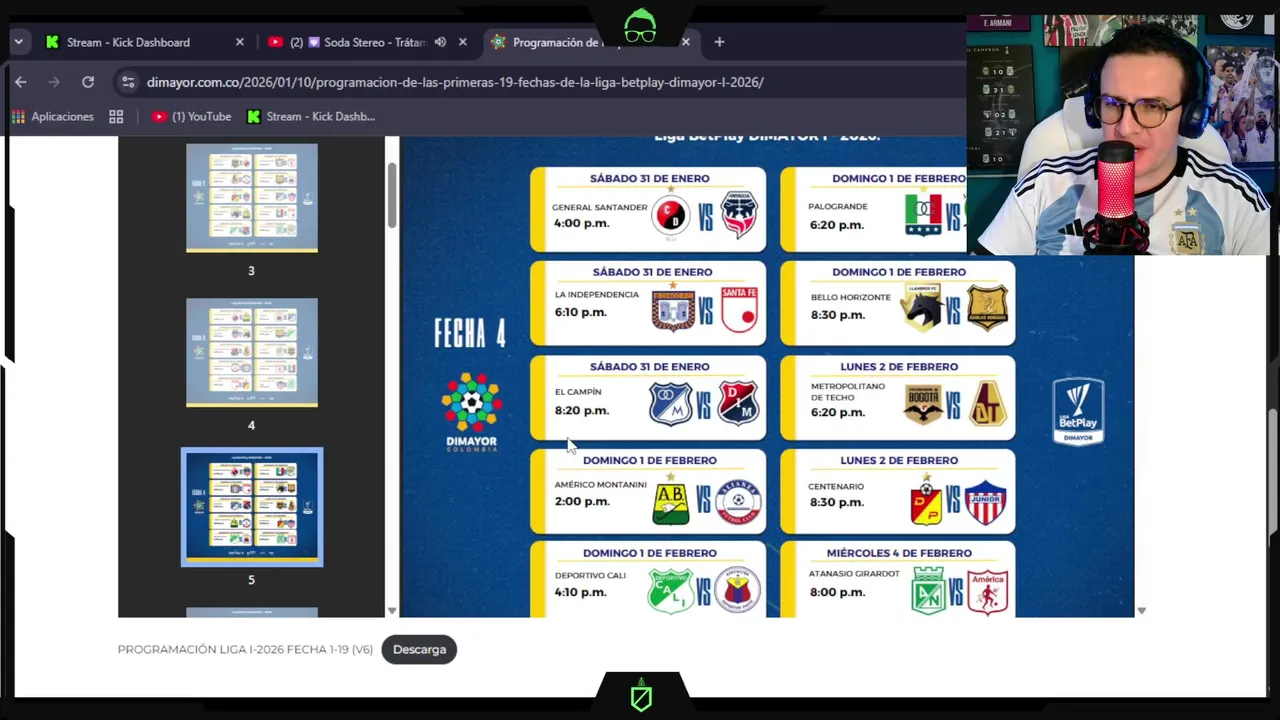Click the dimayor.com.co address bar URL
The height and width of the screenshot is (720, 1280).
(455, 82)
